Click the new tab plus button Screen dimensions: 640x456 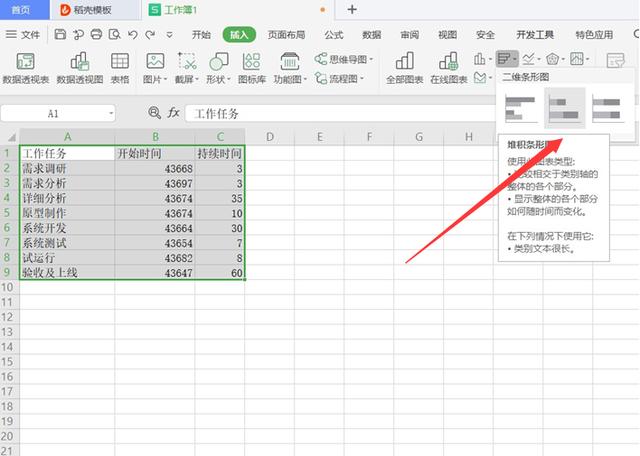[x=352, y=9]
